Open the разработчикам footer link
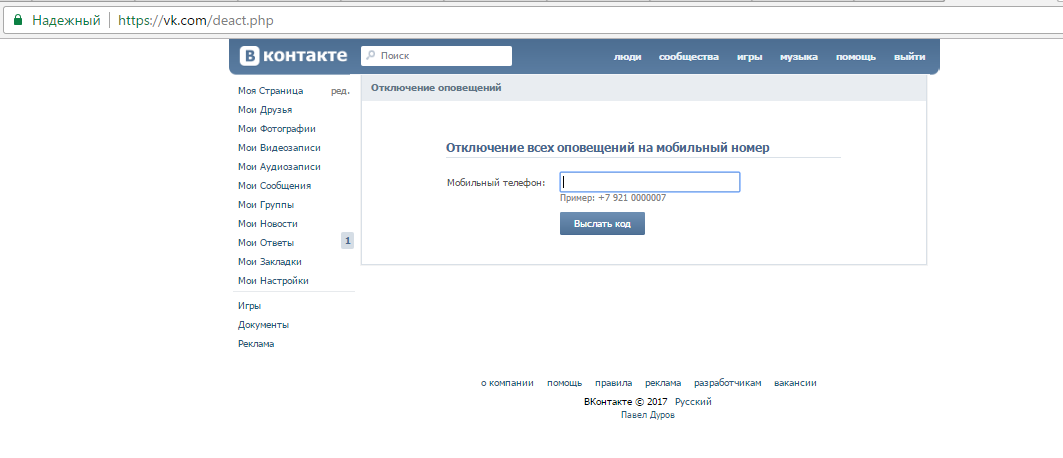This screenshot has width=1063, height=458. [x=728, y=383]
